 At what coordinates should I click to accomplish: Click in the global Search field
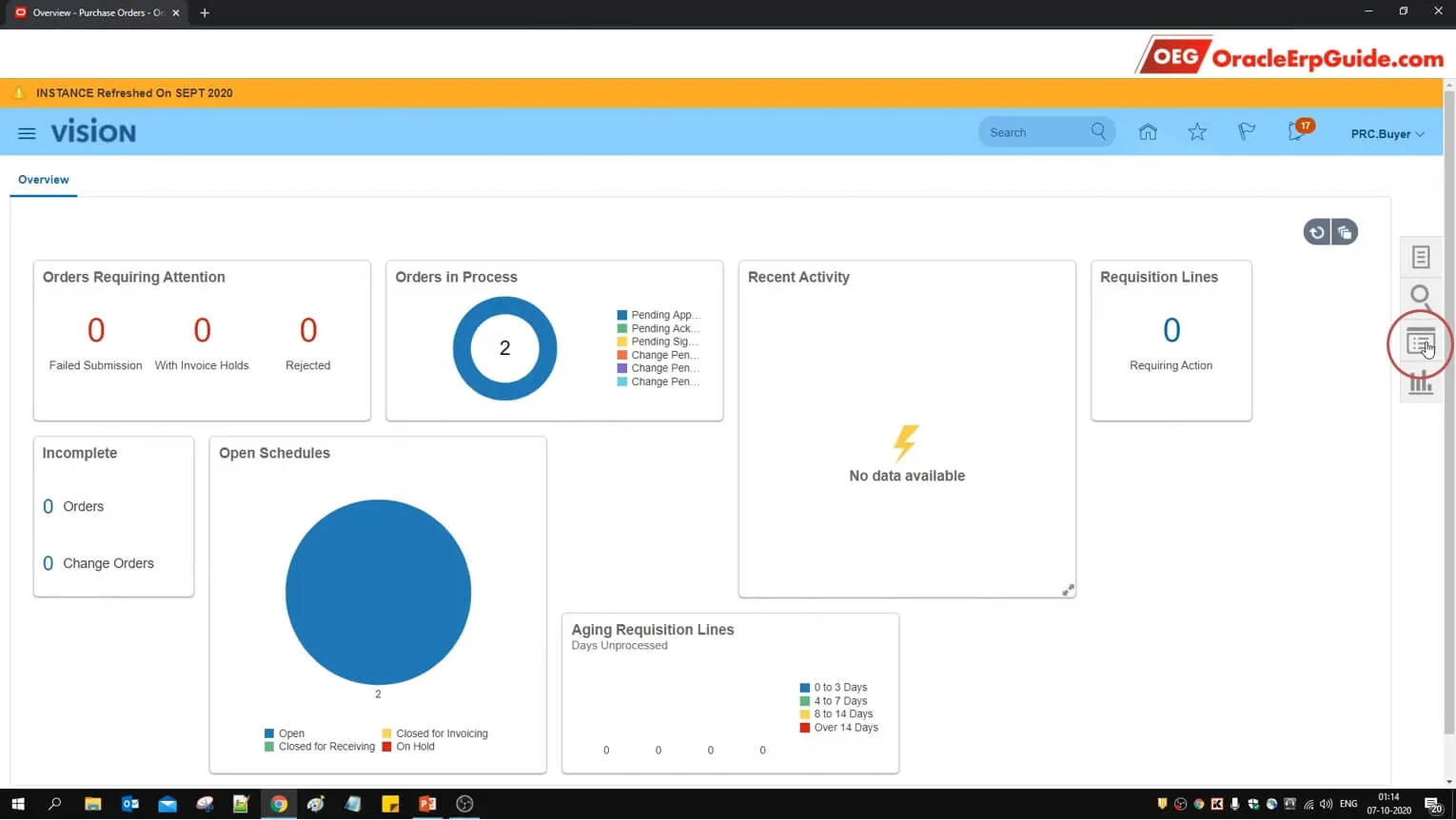1037,132
